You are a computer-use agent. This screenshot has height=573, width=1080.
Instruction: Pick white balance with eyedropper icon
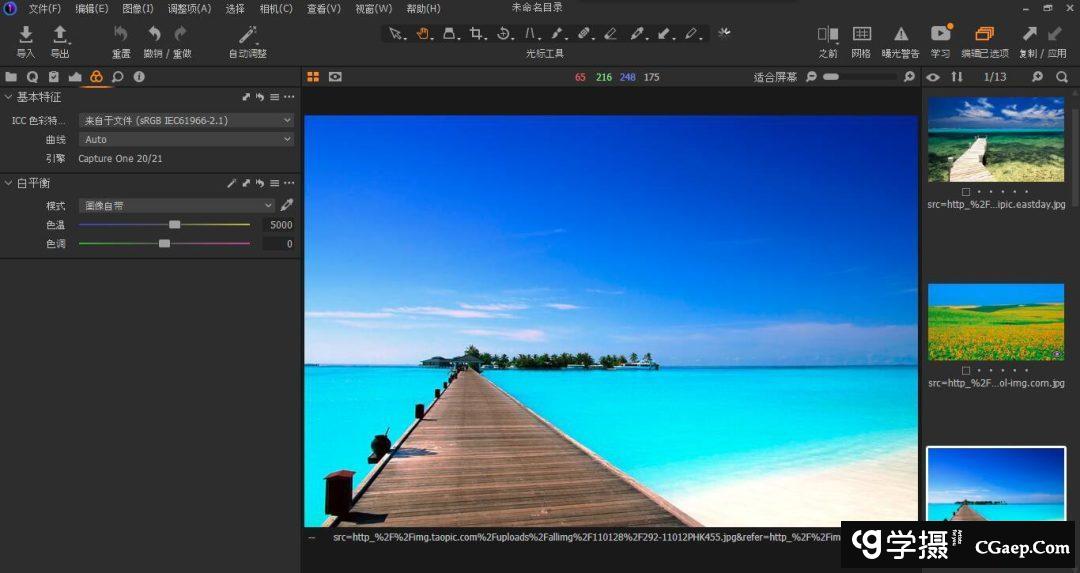tap(287, 205)
